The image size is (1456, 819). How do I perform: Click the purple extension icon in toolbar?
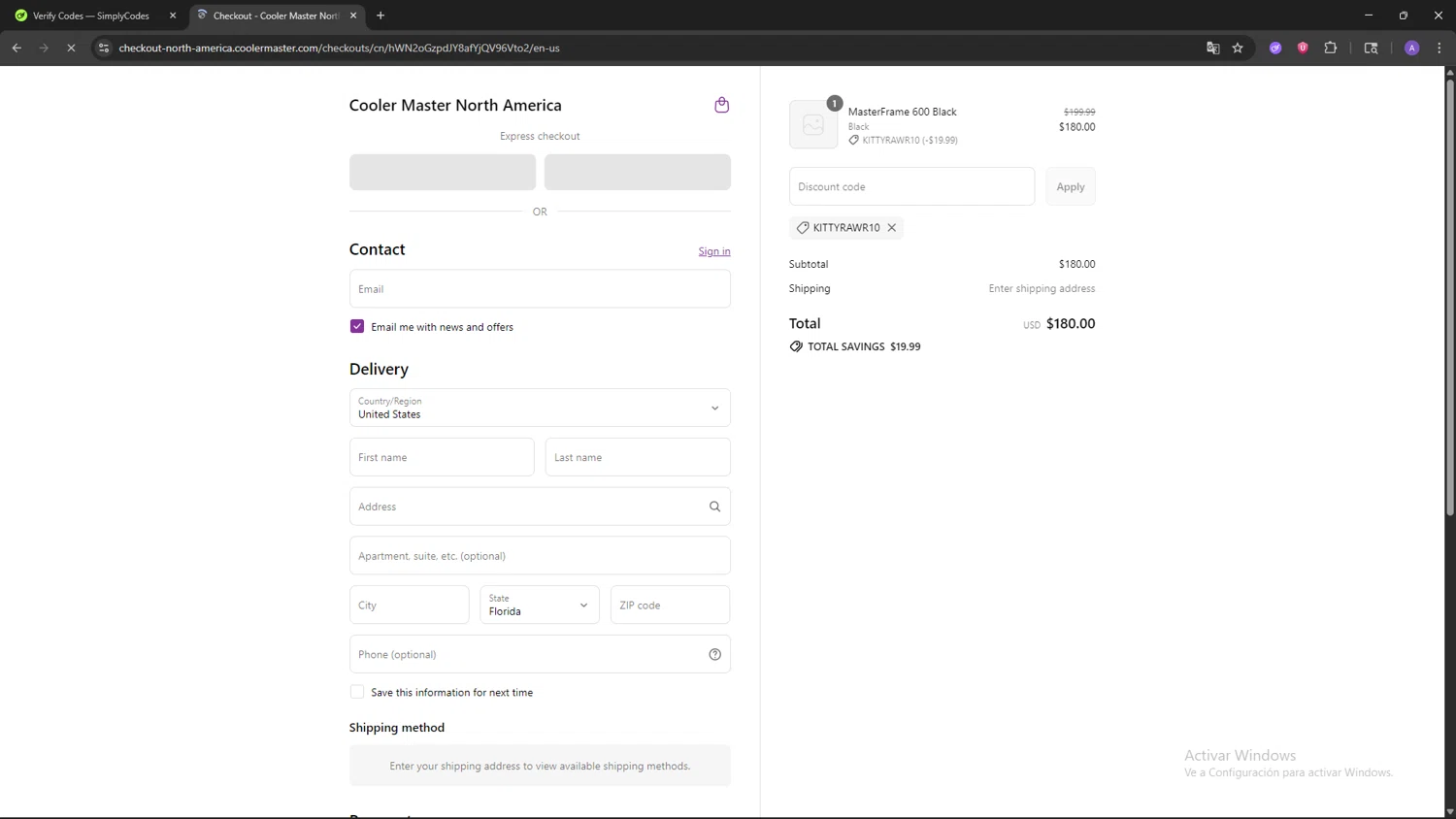[1275, 48]
